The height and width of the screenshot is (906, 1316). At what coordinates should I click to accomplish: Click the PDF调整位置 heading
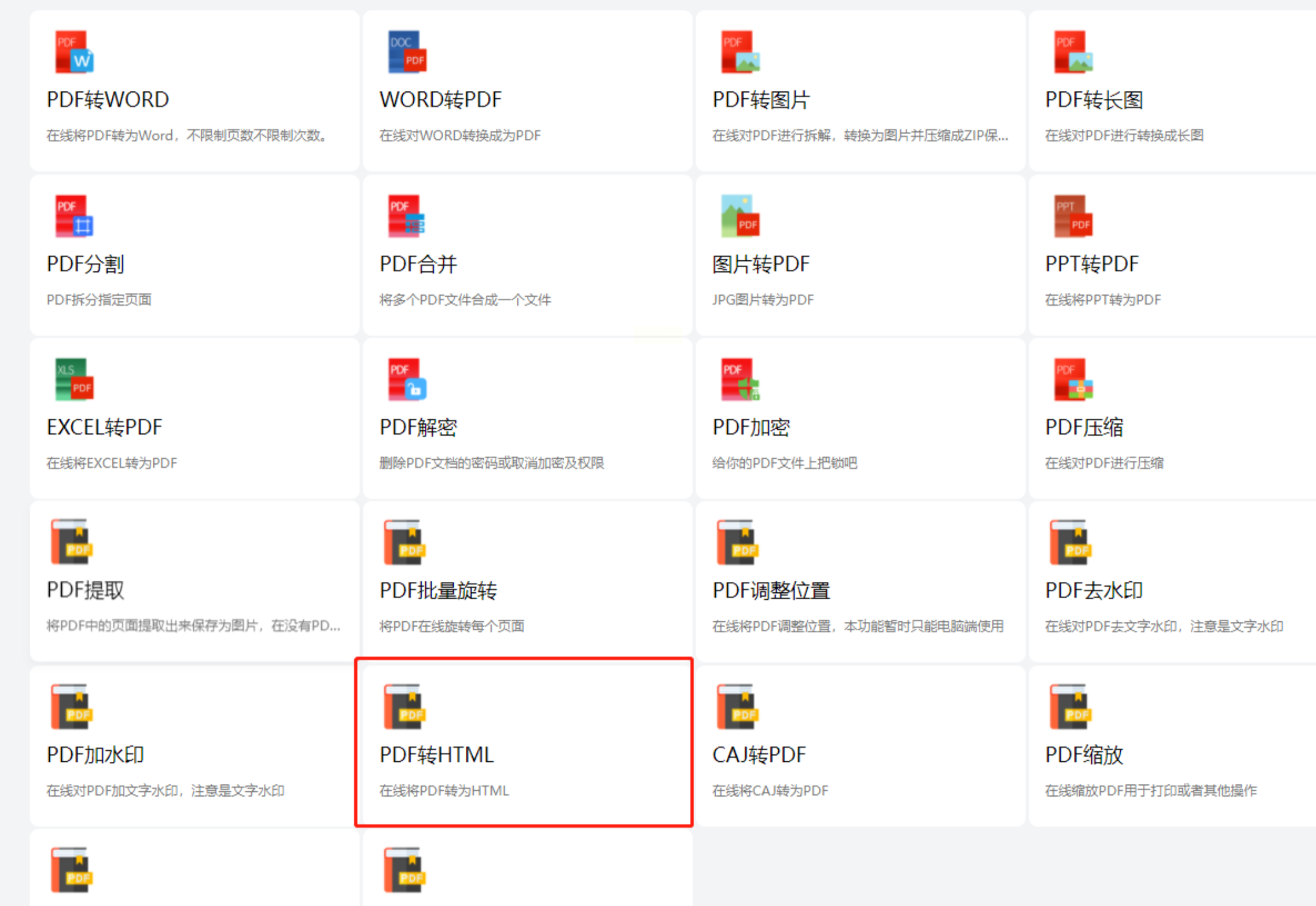771,590
